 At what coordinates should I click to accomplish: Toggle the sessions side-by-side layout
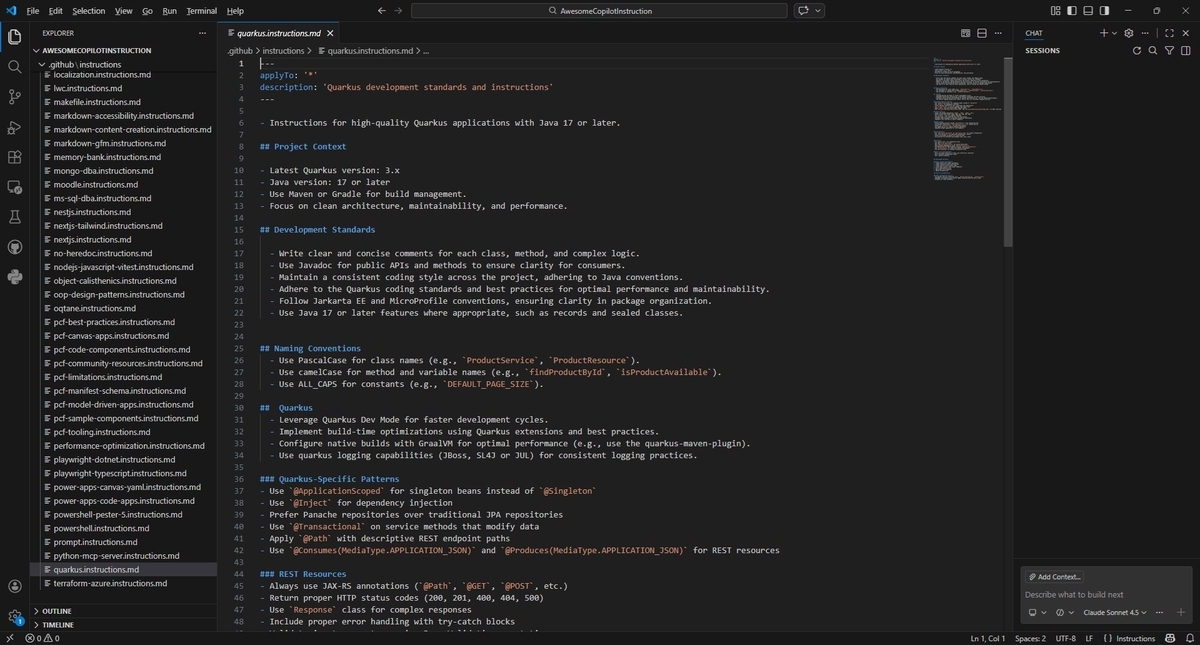[1185, 50]
